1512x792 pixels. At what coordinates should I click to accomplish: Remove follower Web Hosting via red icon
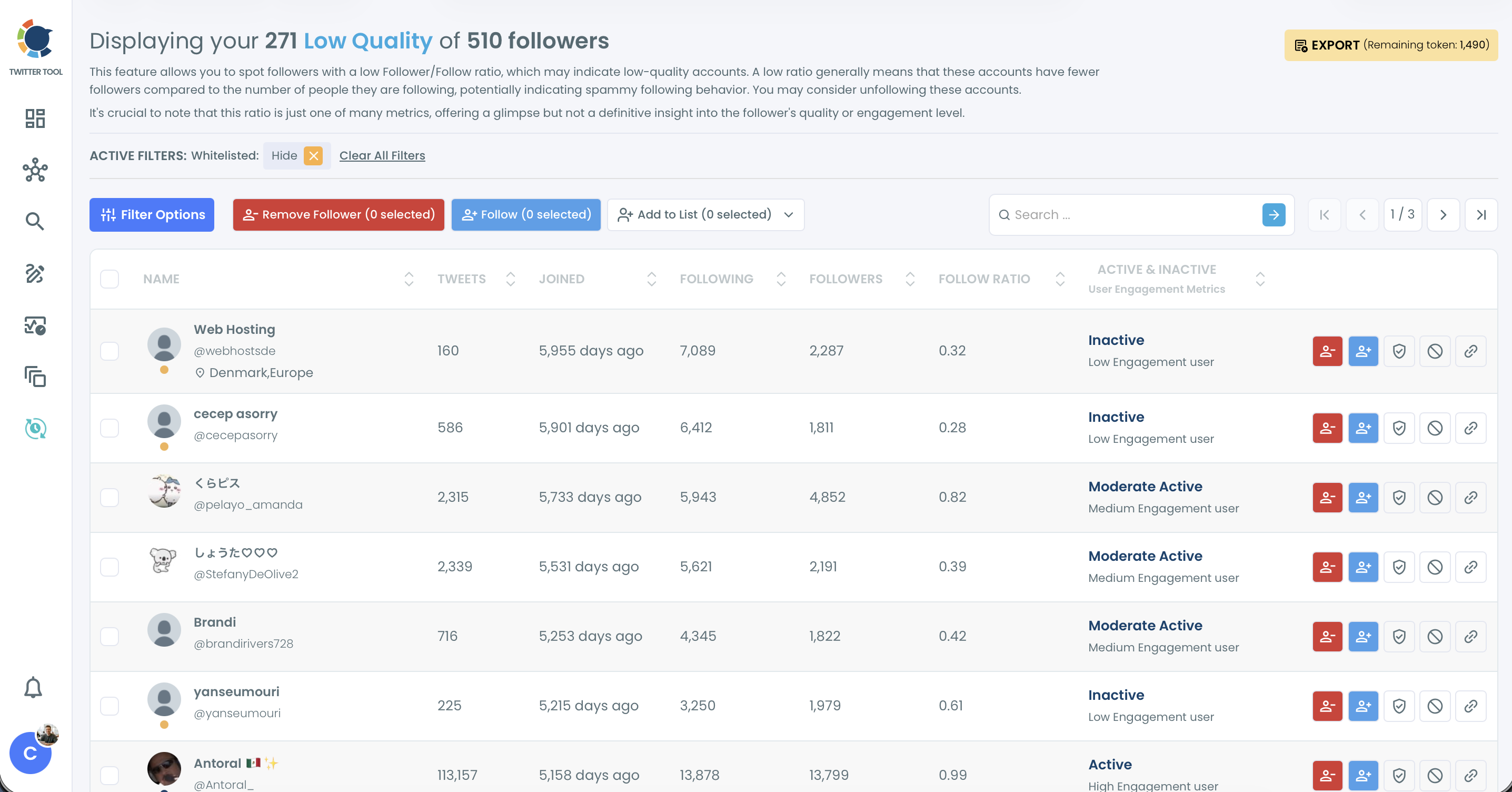point(1327,351)
